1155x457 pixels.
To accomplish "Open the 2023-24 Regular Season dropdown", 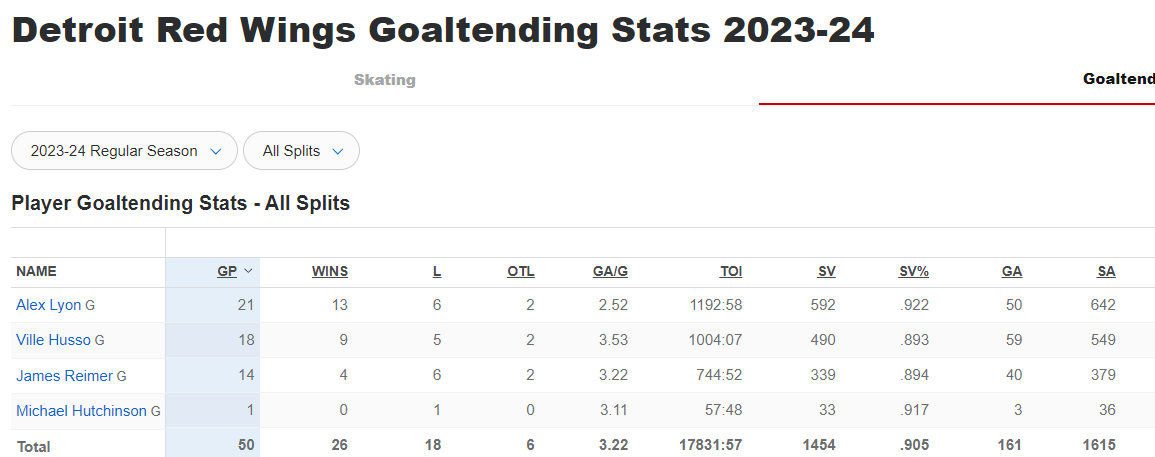I will coord(124,151).
